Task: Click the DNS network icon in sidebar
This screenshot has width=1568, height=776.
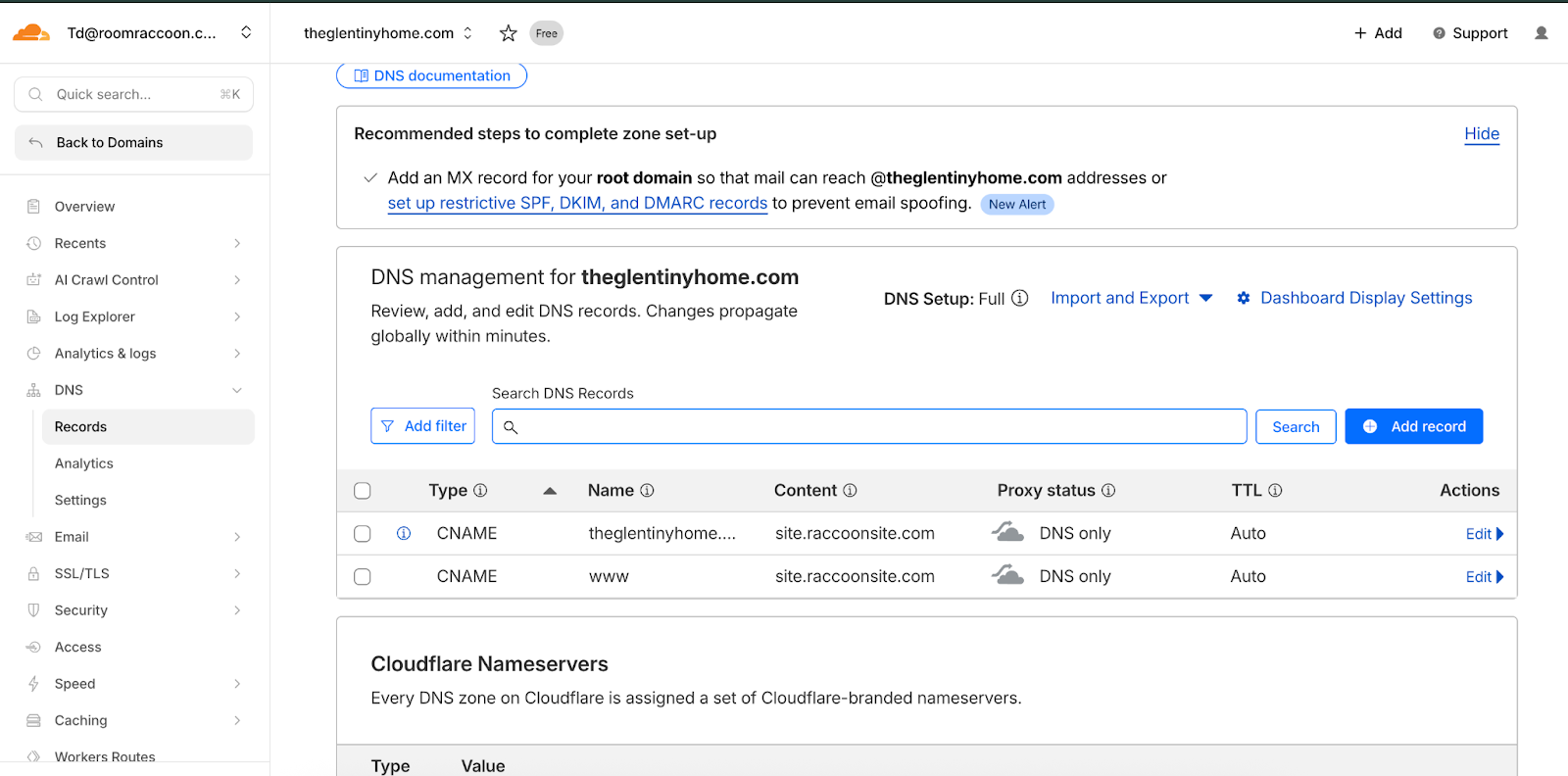Action: [x=34, y=390]
